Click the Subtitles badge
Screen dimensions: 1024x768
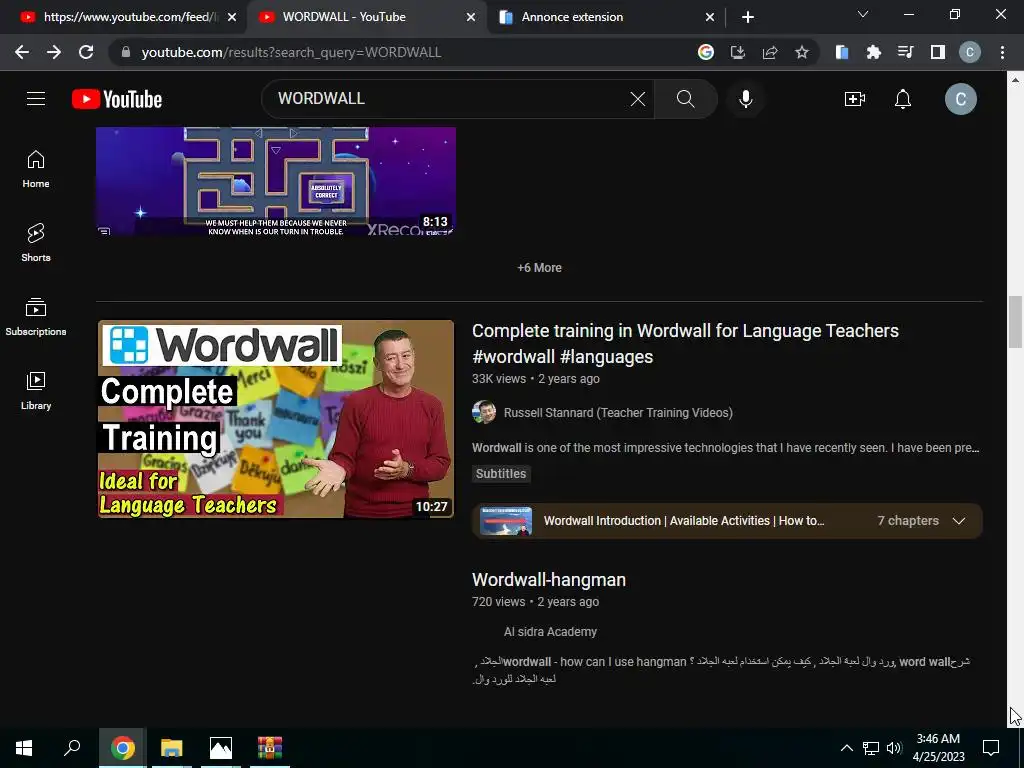click(501, 473)
